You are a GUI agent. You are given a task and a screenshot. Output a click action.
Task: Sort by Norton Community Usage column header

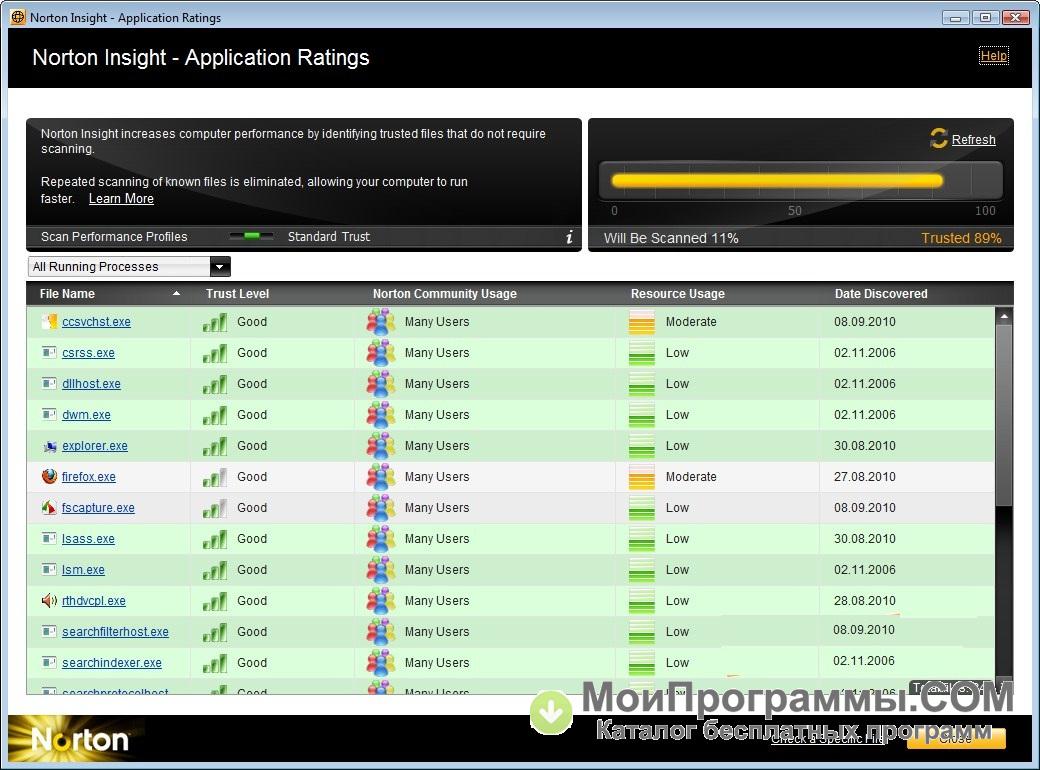444,294
